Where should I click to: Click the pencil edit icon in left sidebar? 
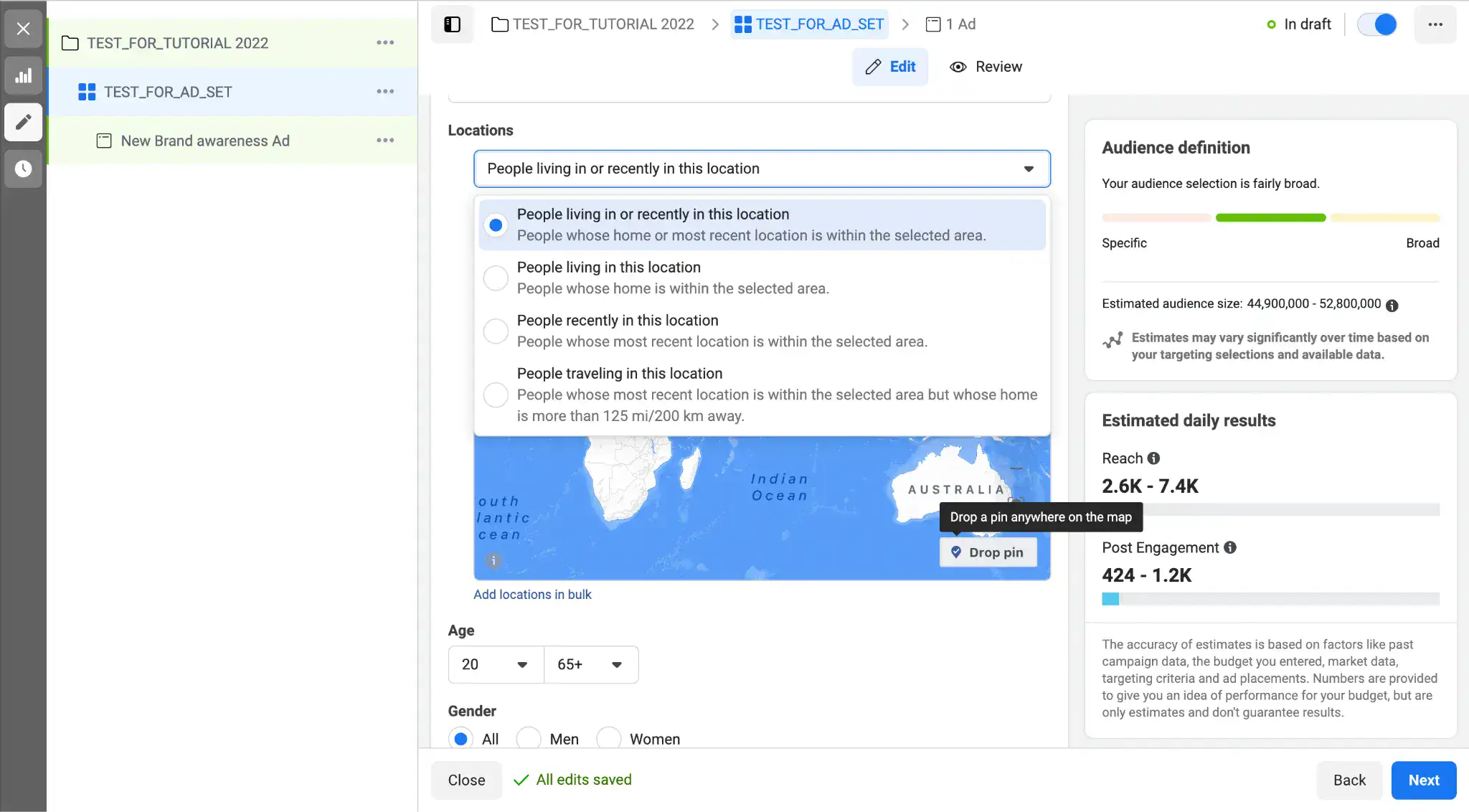[23, 122]
